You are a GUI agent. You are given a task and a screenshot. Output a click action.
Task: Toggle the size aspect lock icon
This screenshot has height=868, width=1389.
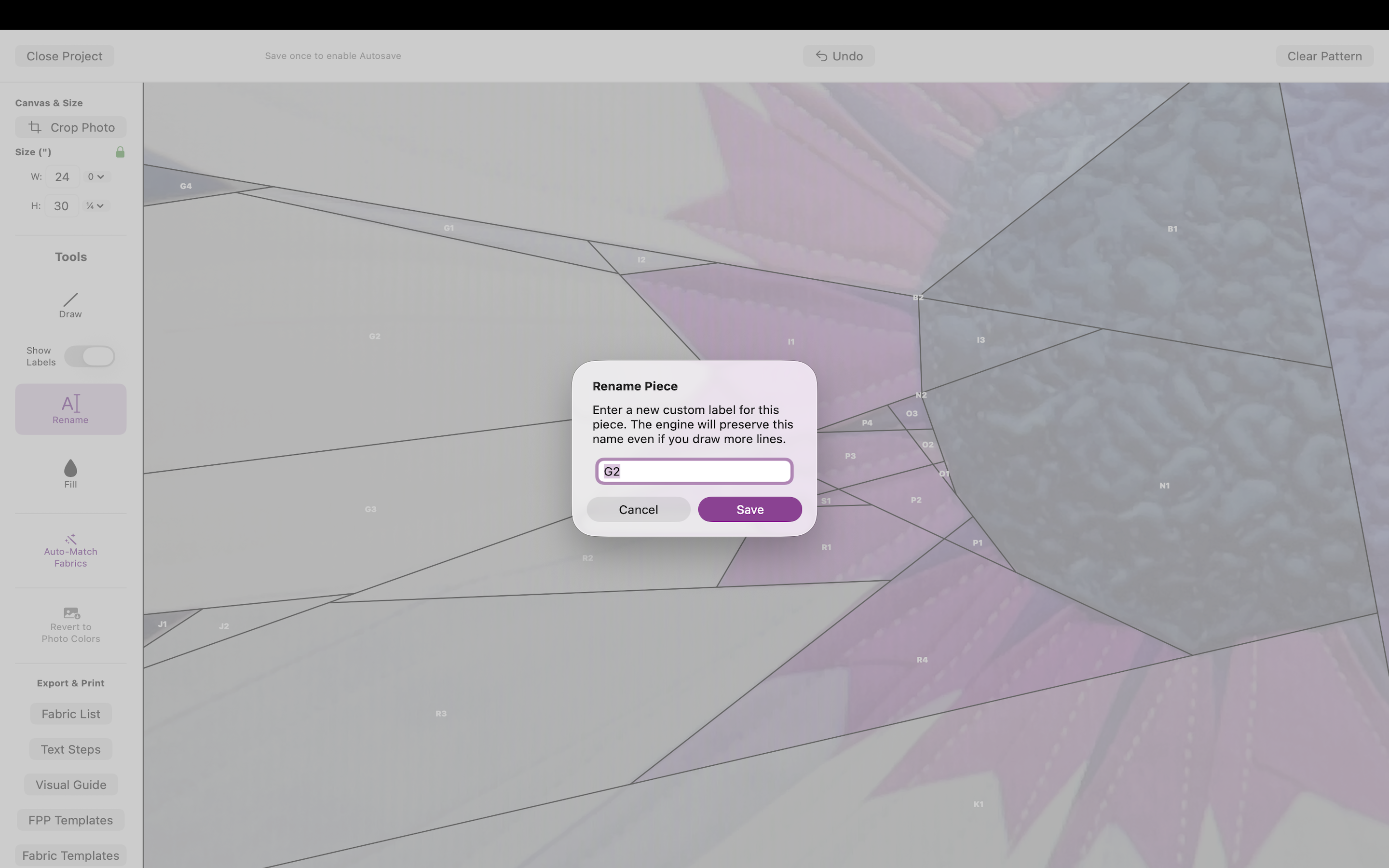[x=120, y=152]
